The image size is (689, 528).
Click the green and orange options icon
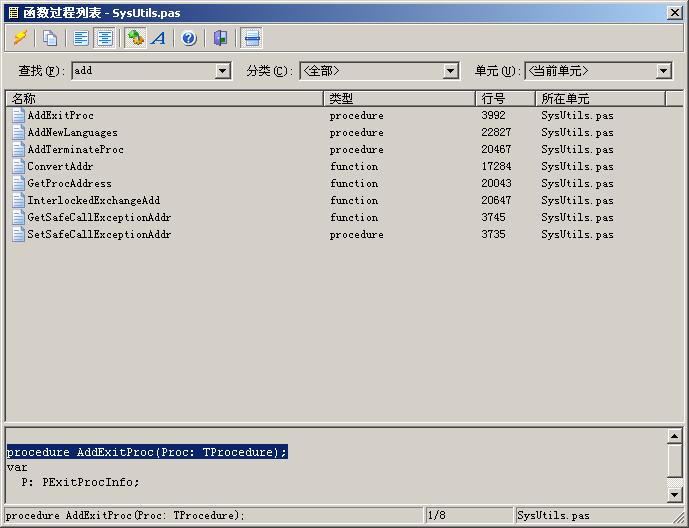(x=136, y=38)
